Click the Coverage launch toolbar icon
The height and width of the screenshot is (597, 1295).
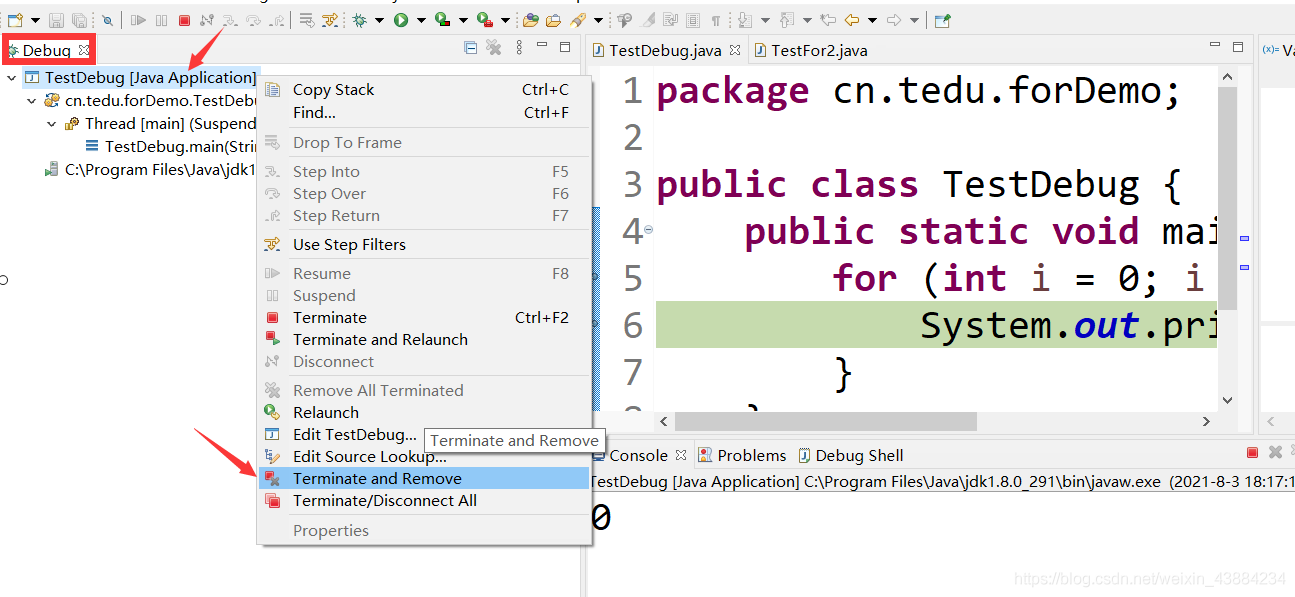pos(442,20)
